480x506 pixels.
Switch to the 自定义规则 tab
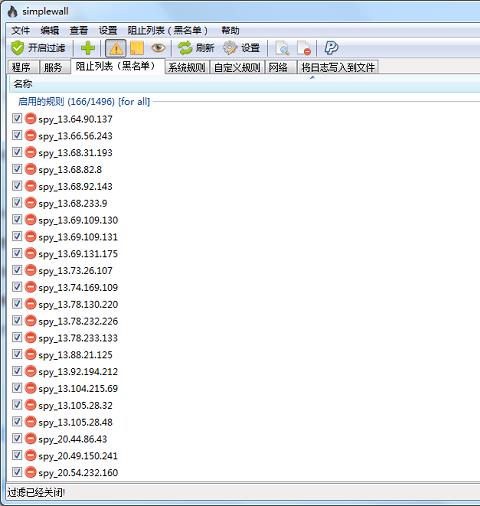pos(237,67)
